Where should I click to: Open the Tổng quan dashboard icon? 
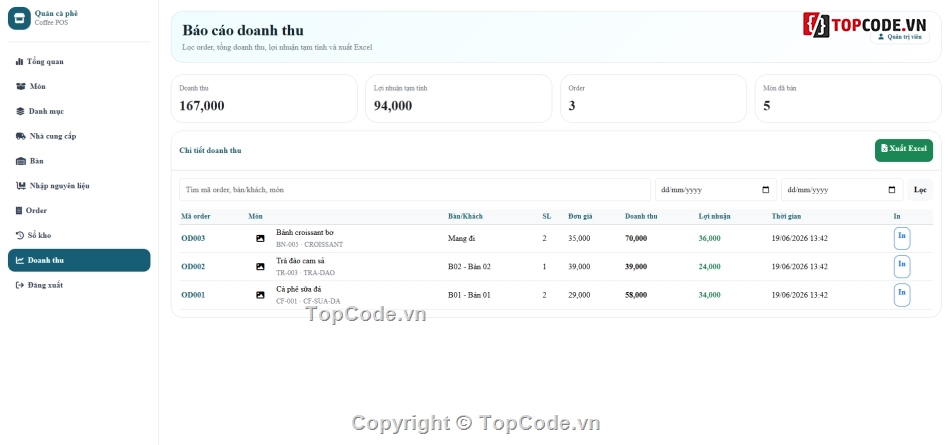(x=19, y=62)
